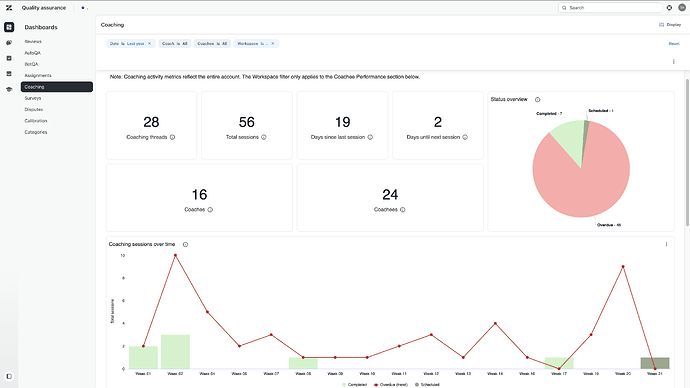690x388 pixels.
Task: Show info for Days until next session
Action: pos(465,137)
